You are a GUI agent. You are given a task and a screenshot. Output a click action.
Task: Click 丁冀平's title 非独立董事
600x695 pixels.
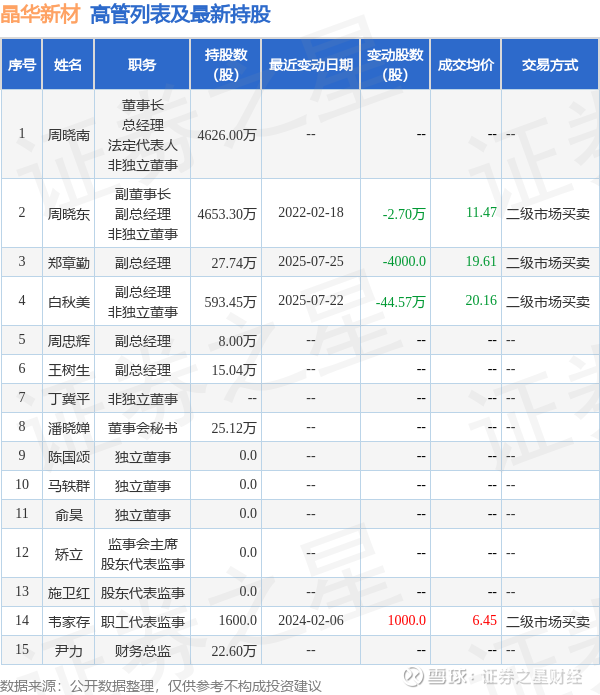pos(143,399)
